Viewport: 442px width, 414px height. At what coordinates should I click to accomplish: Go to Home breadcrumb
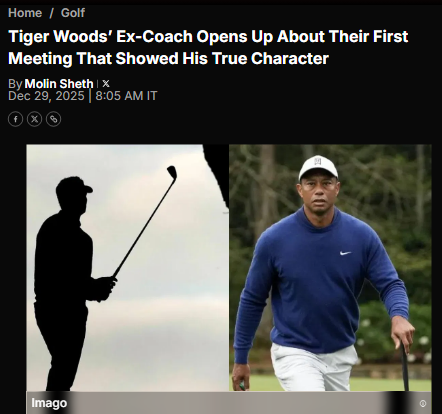tap(25, 13)
